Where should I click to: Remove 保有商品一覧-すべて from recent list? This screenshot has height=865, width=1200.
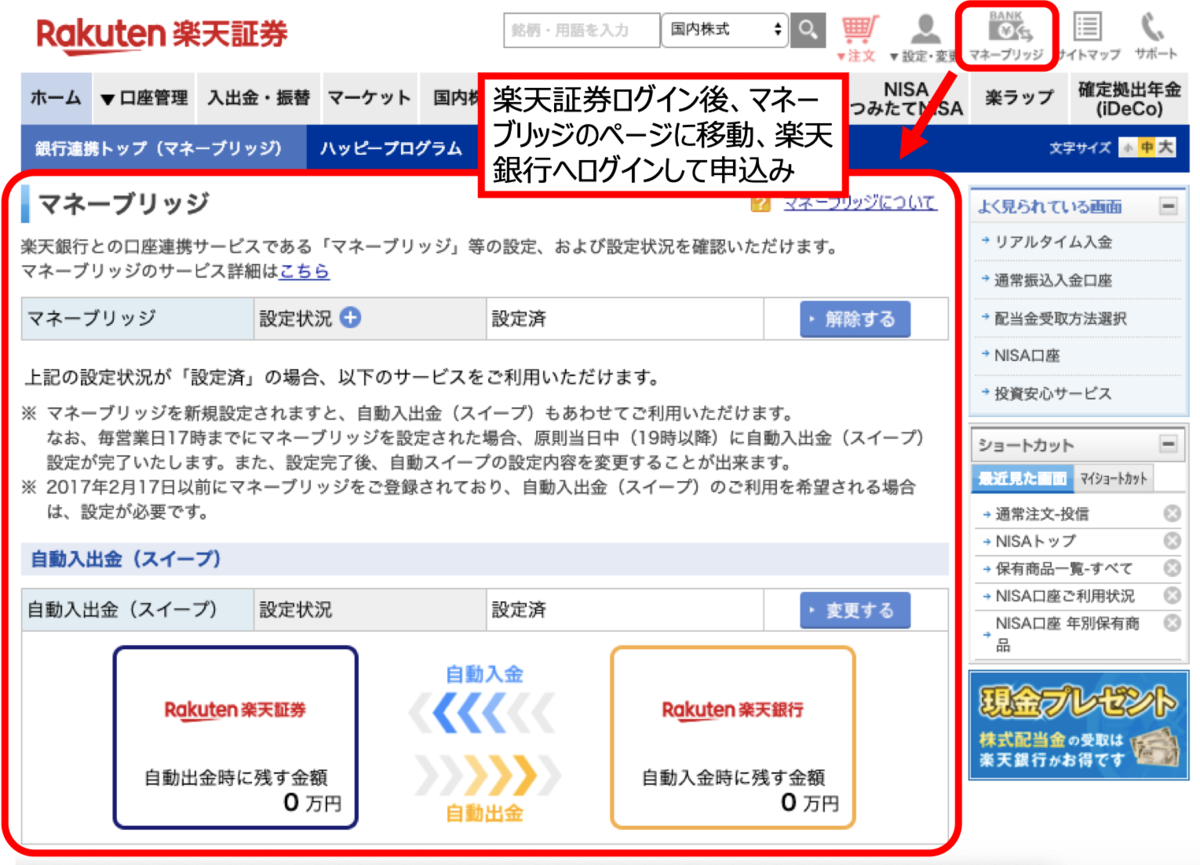point(1172,568)
